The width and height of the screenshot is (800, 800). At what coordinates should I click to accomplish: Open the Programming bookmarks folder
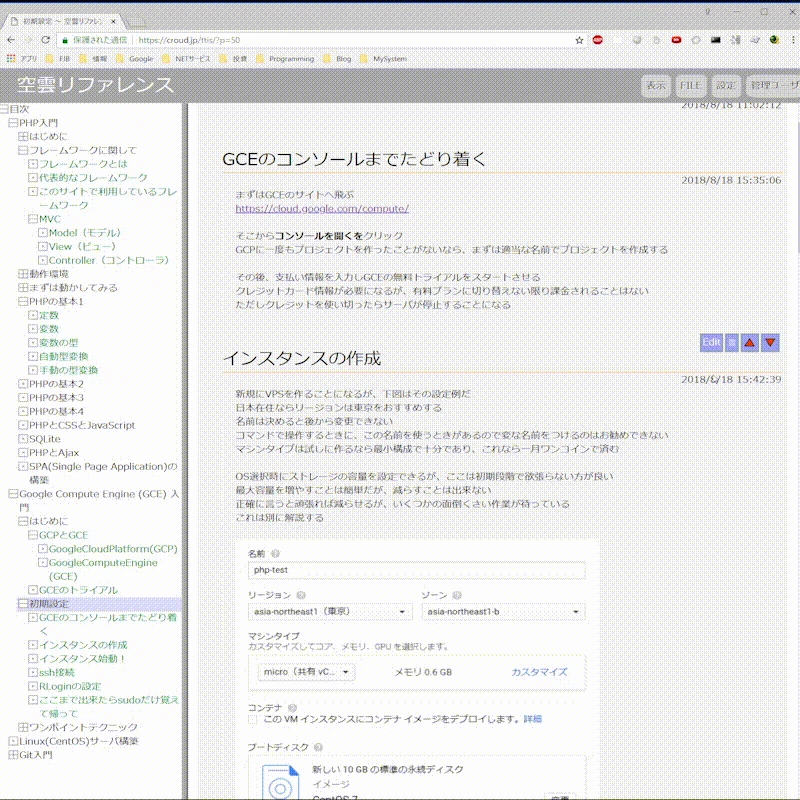pyautogui.click(x=285, y=59)
